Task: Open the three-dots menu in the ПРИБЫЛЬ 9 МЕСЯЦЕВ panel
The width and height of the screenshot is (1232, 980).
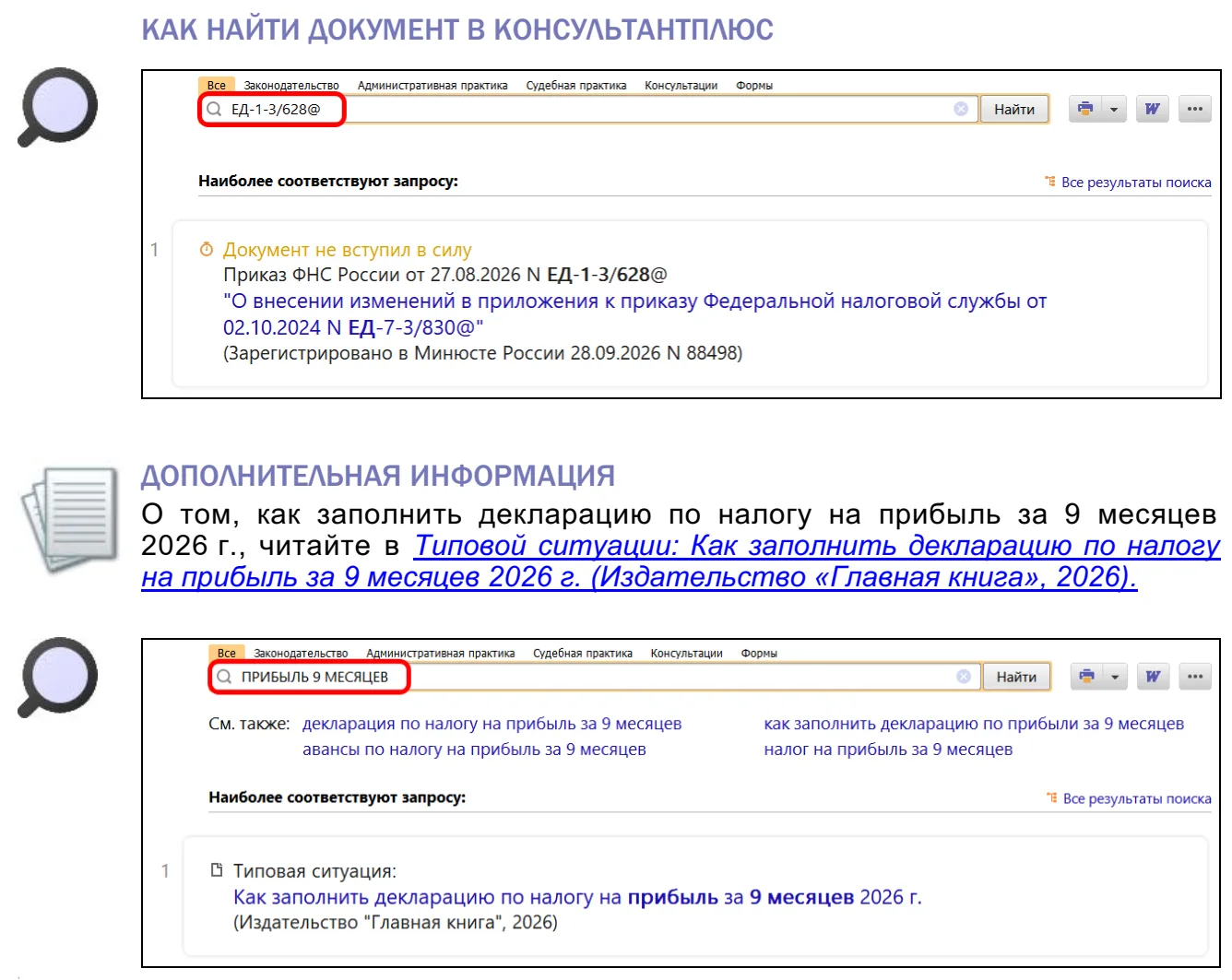Action: [1195, 677]
